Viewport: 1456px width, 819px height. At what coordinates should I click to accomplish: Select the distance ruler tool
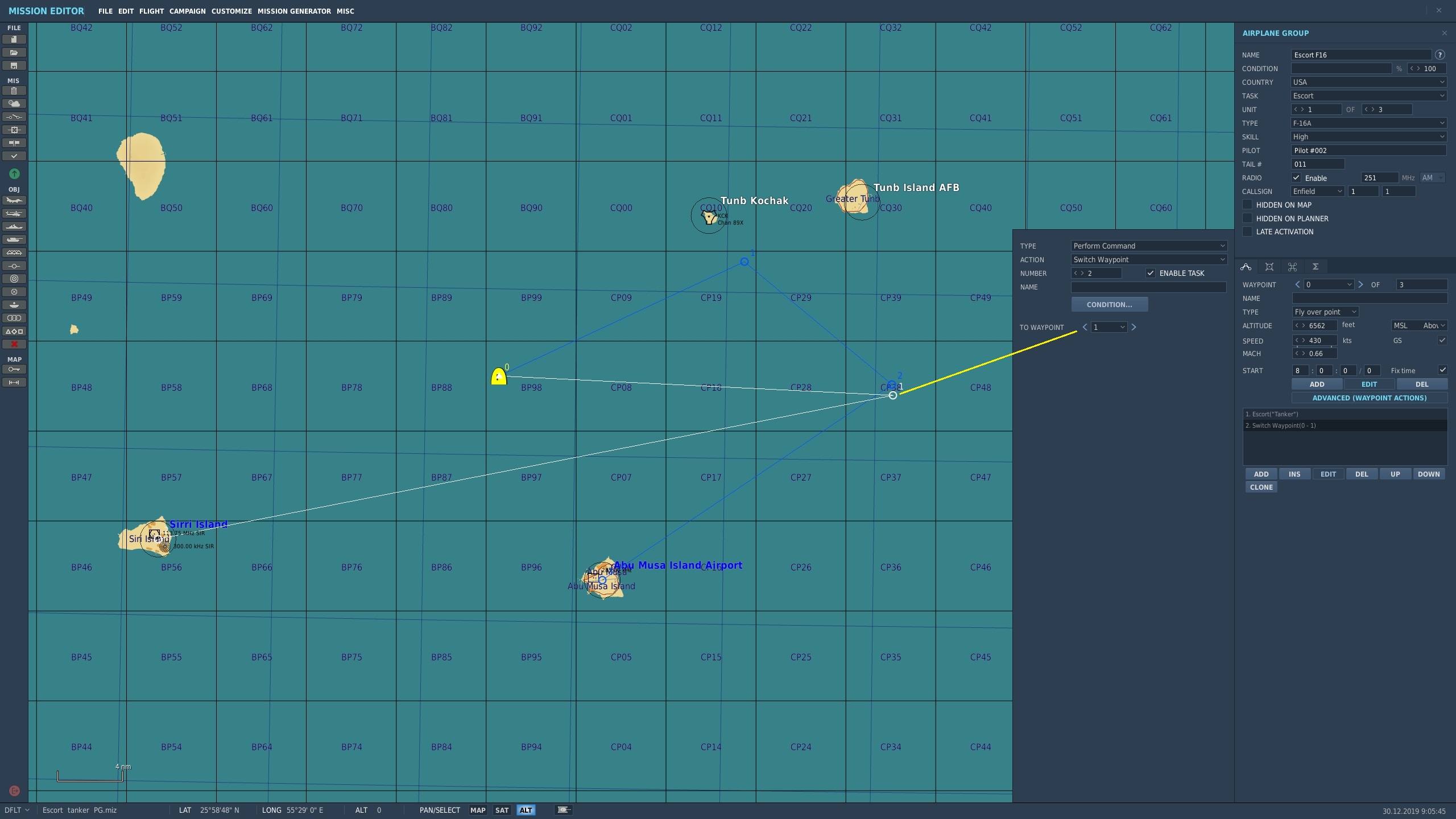point(14,382)
